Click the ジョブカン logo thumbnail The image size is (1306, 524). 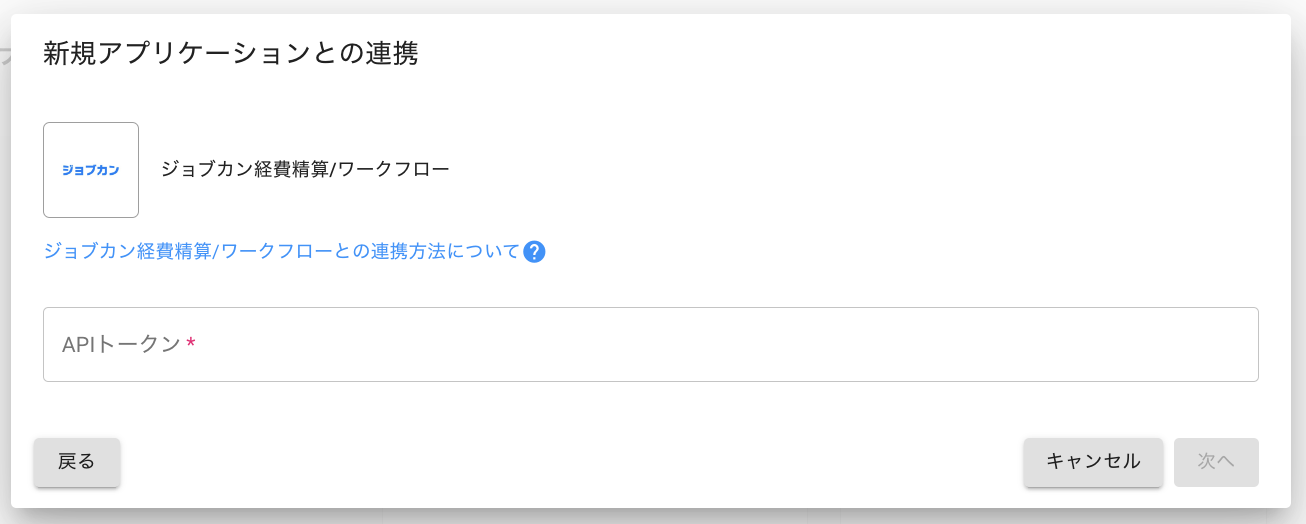[x=91, y=170]
